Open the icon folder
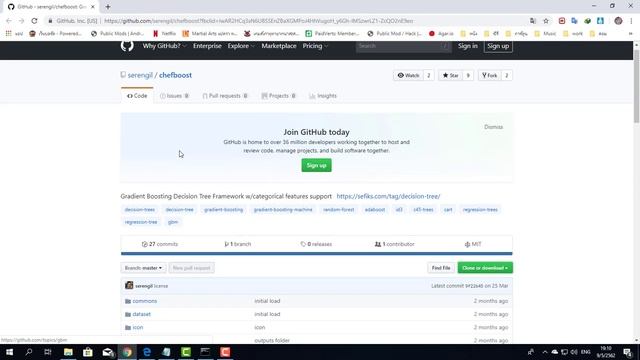The image size is (640, 360). point(138,327)
